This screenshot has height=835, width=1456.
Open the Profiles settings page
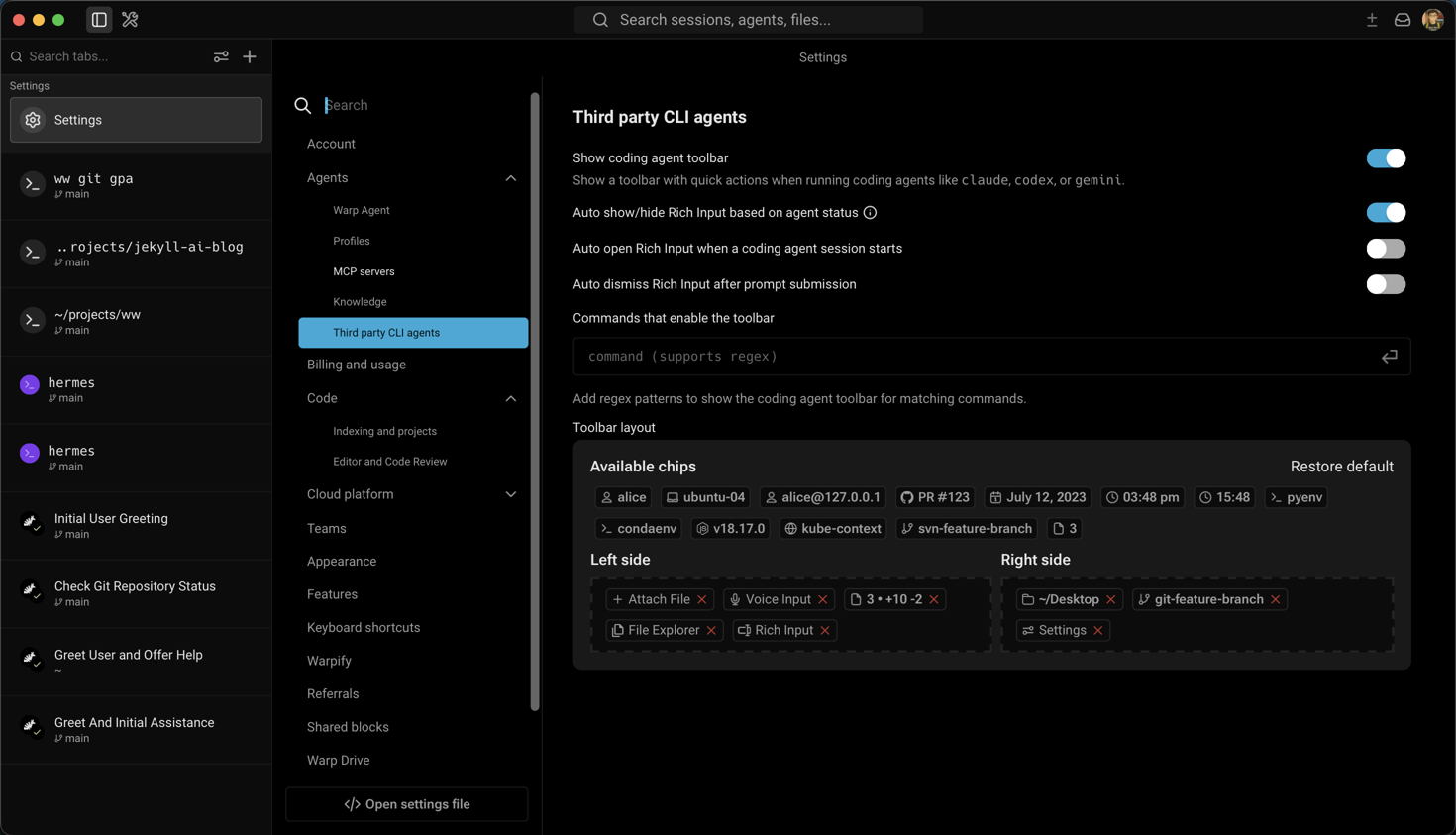[352, 241]
